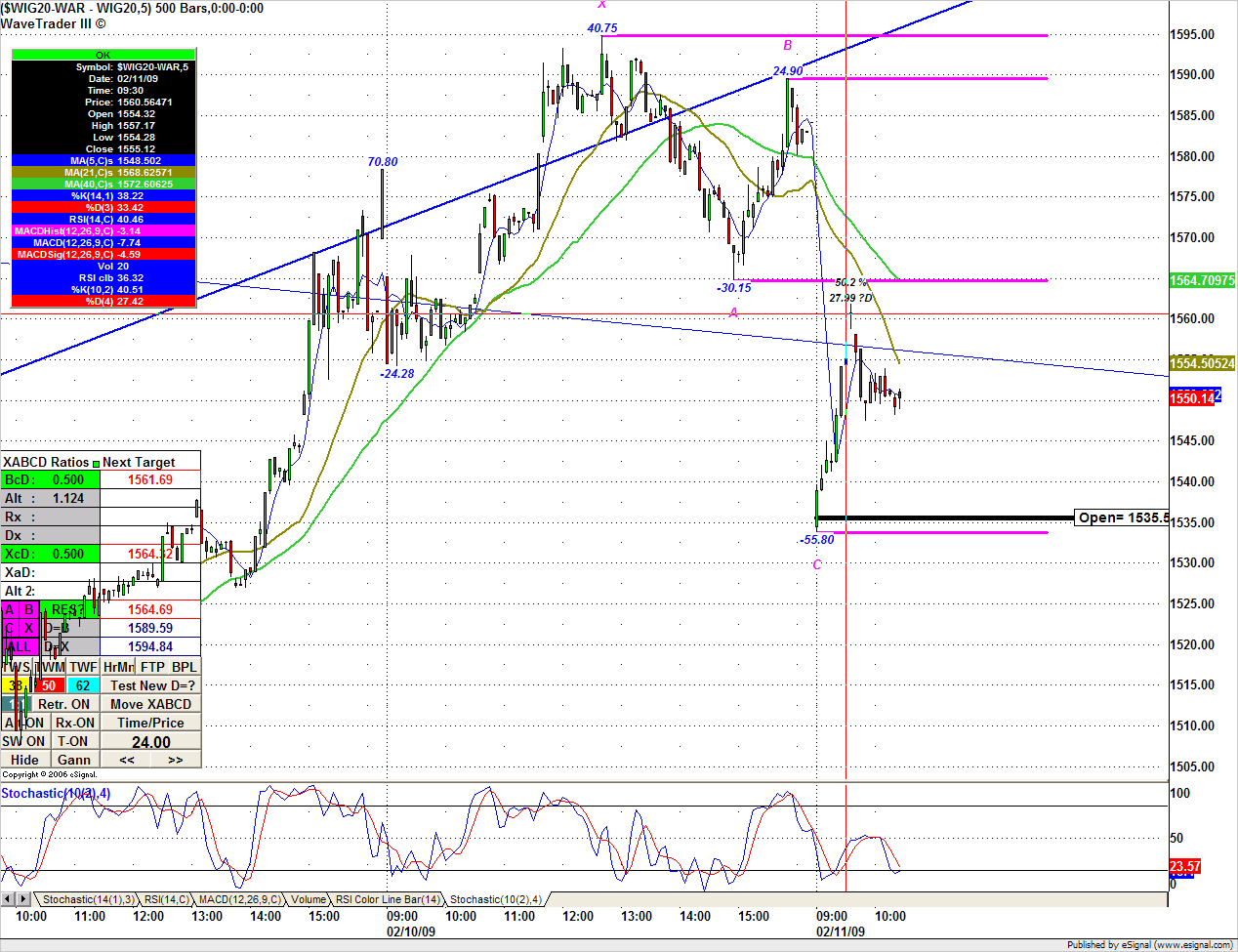The width and height of the screenshot is (1238, 952).
Task: Click the Stochastic(10(2),4) pane title
Action: click(x=56, y=793)
